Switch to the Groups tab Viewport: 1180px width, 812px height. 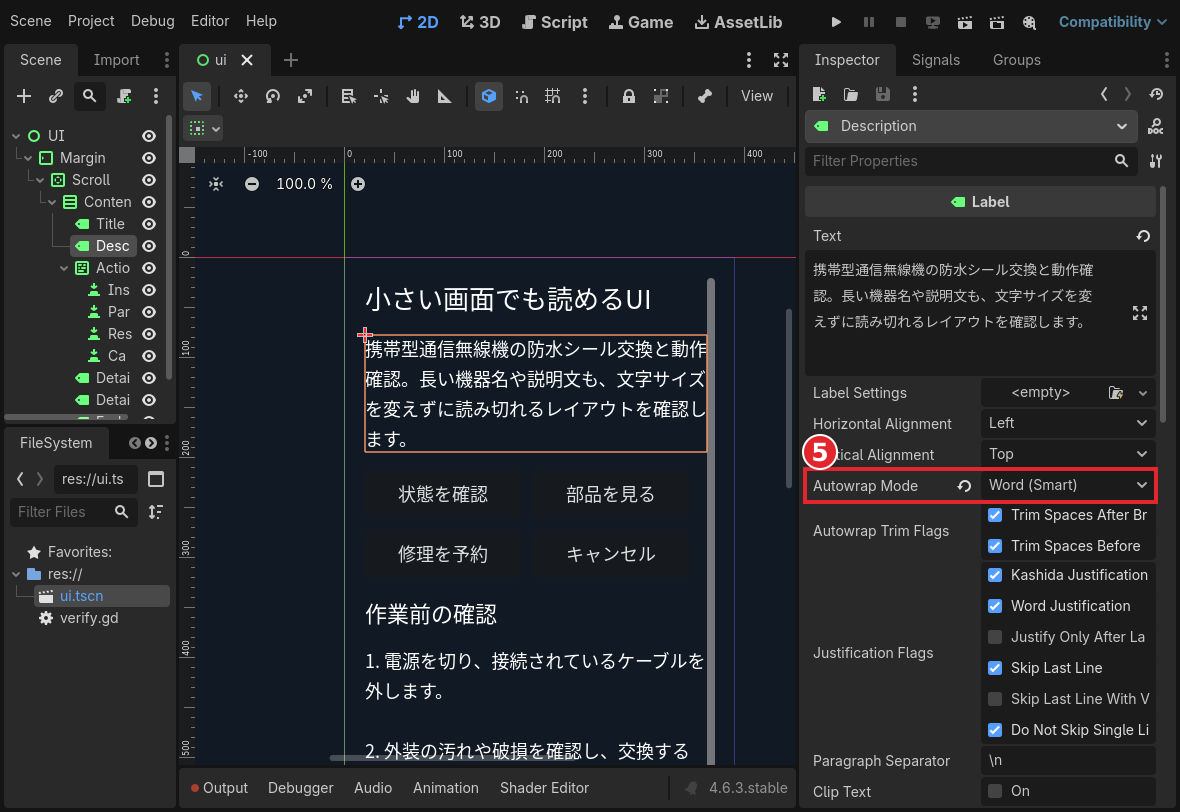(1016, 60)
